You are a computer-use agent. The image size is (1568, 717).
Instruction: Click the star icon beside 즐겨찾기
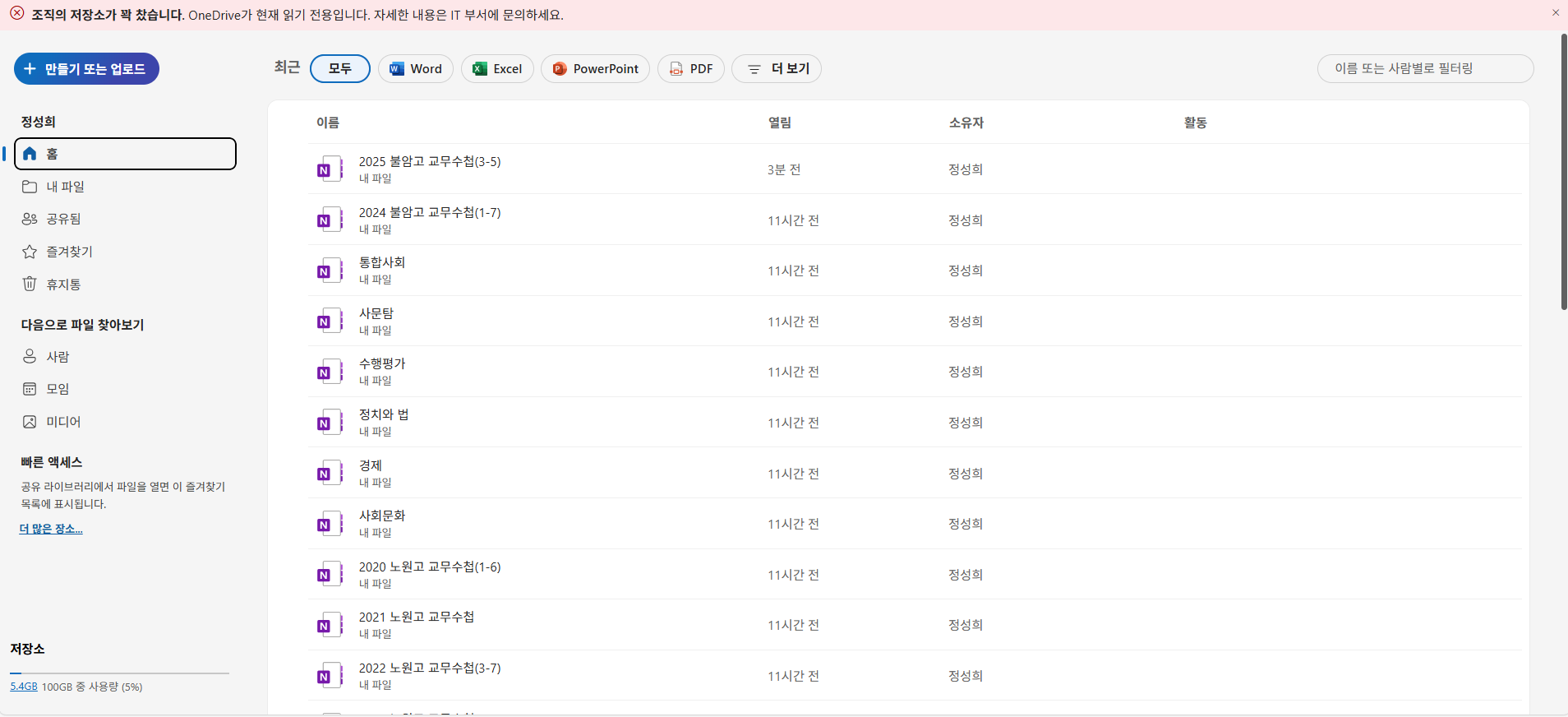coord(30,252)
